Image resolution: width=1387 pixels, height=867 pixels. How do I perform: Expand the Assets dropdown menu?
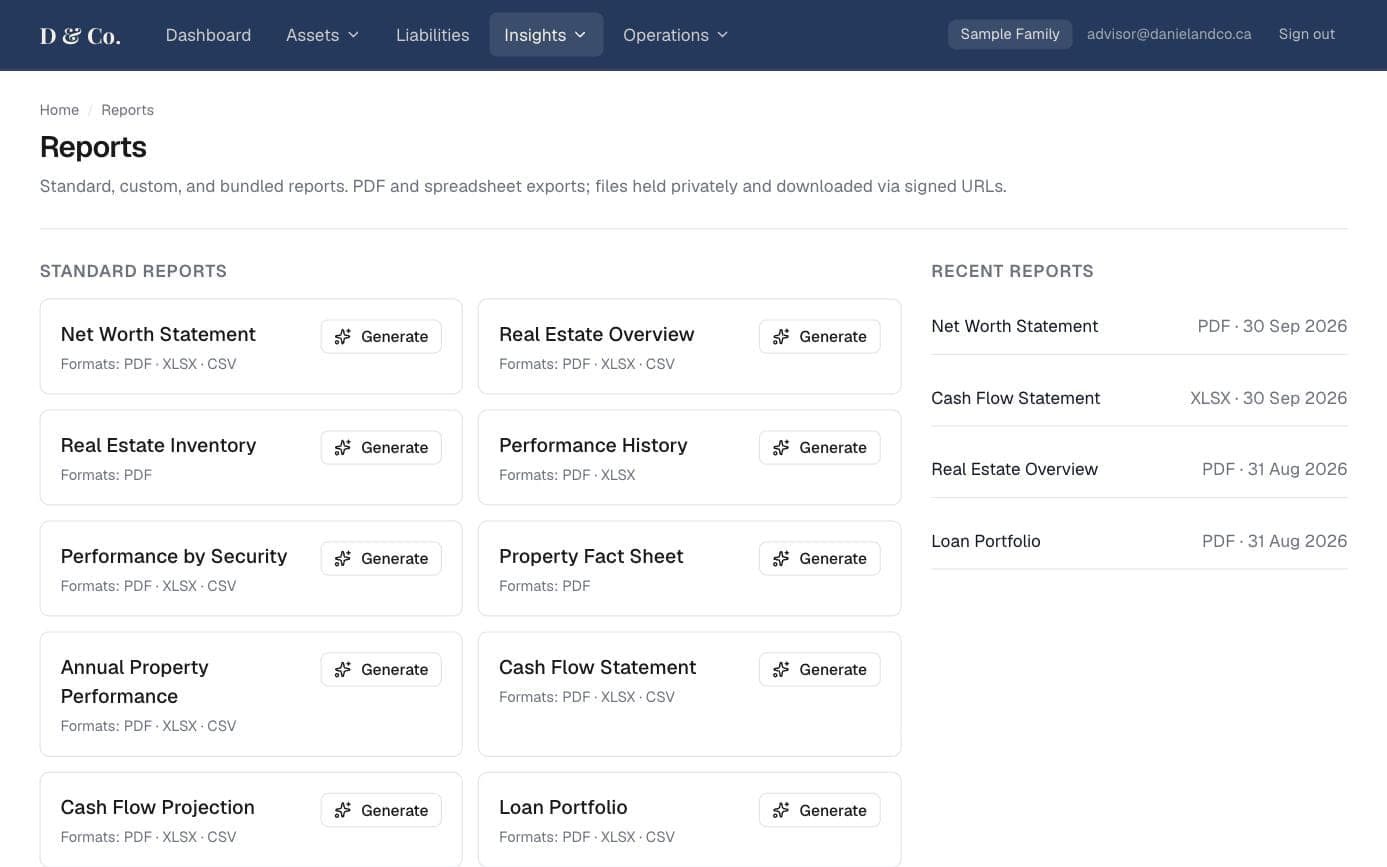click(322, 35)
